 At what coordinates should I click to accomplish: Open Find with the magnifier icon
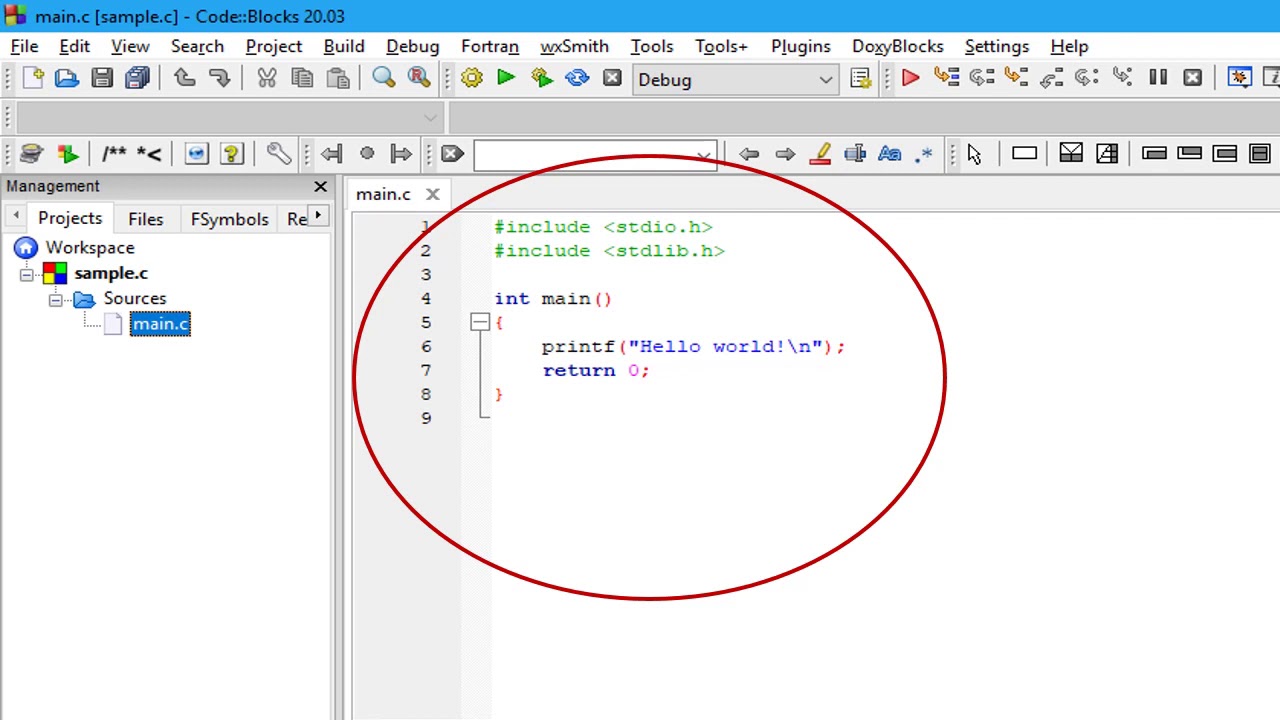(x=384, y=79)
